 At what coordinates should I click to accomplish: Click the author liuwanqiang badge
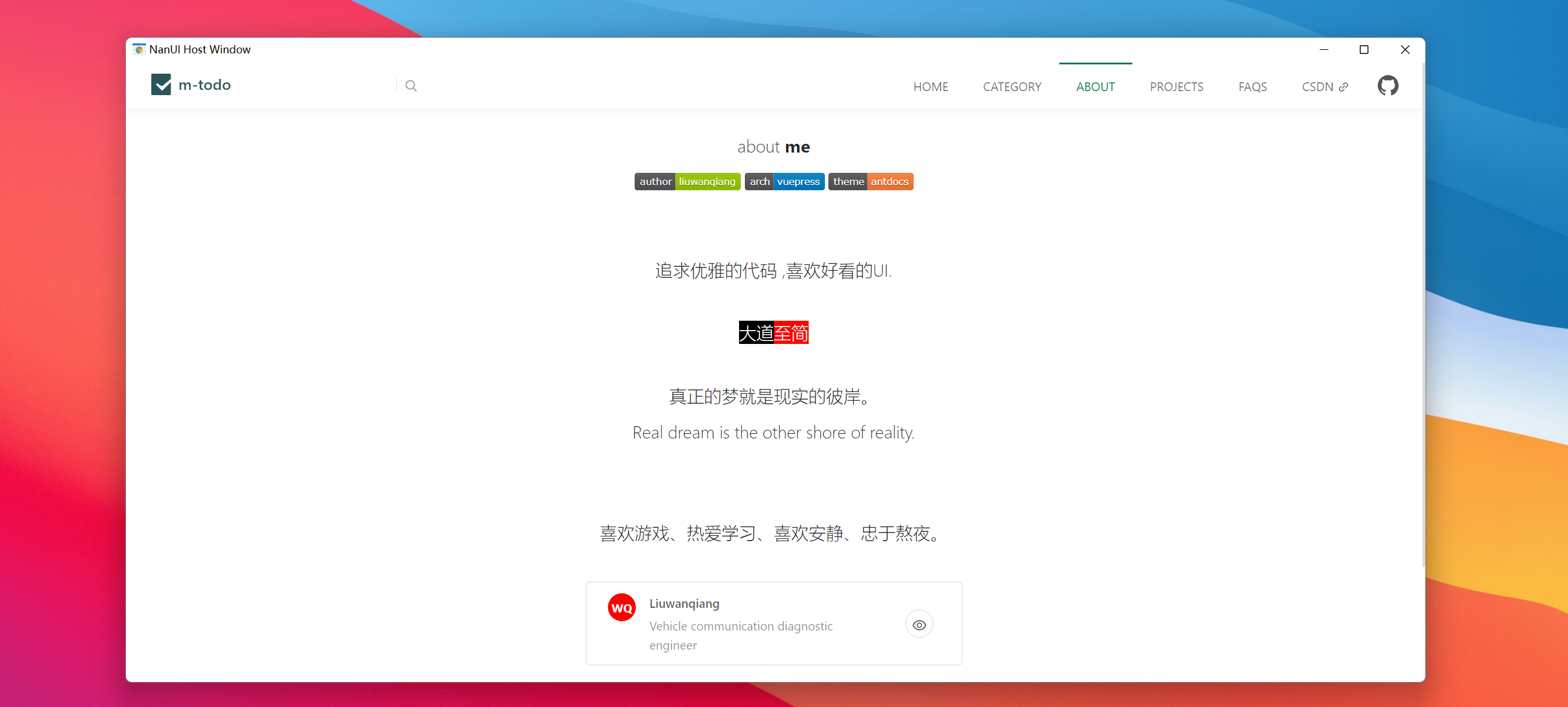coord(687,182)
